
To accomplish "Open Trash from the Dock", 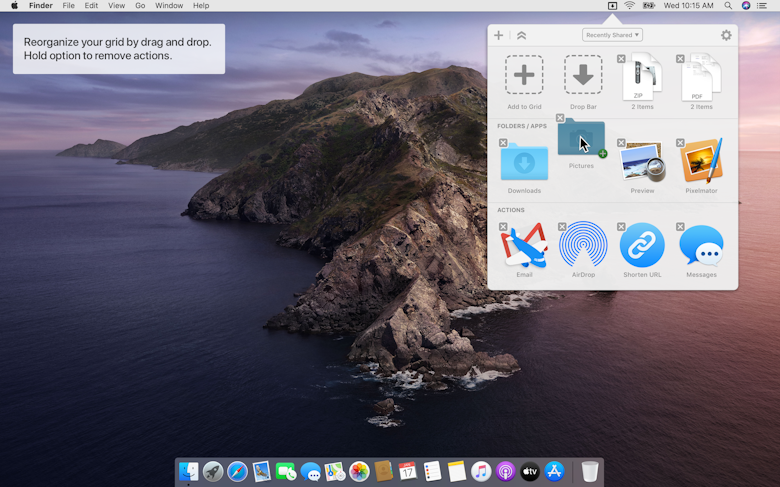I will coord(590,471).
